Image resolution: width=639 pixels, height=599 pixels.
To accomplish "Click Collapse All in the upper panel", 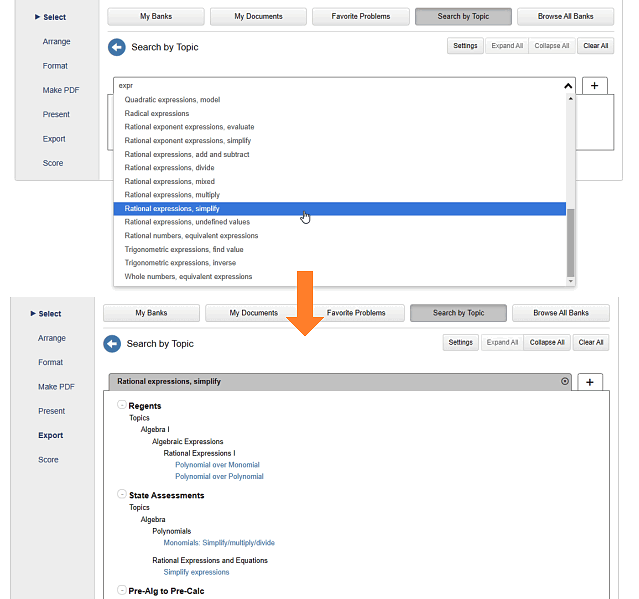I will click(x=552, y=46).
